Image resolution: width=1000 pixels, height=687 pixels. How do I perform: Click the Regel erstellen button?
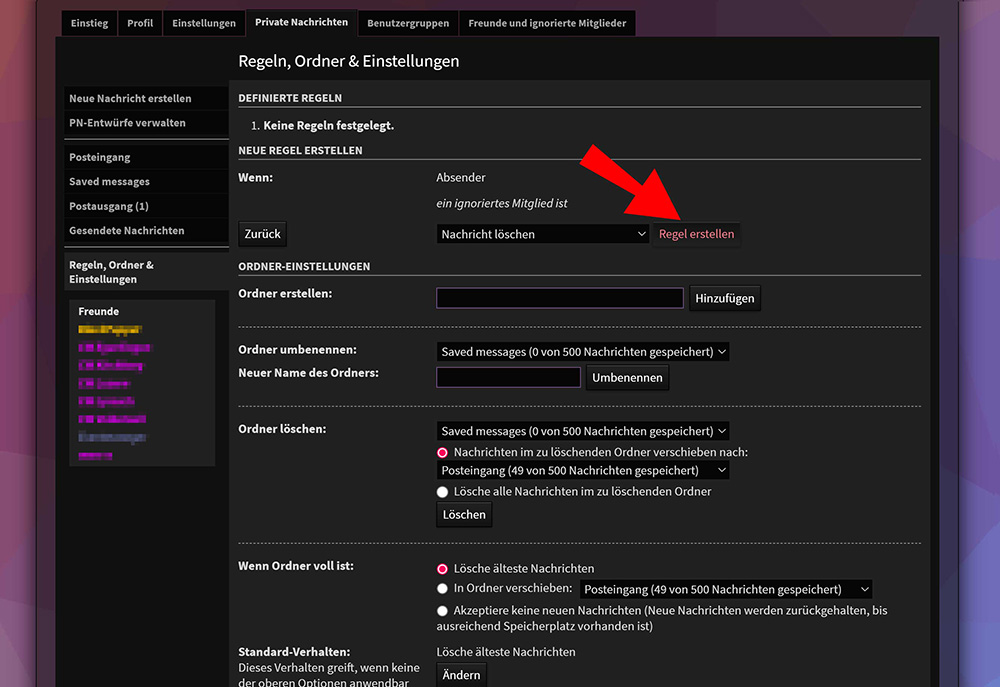(696, 234)
